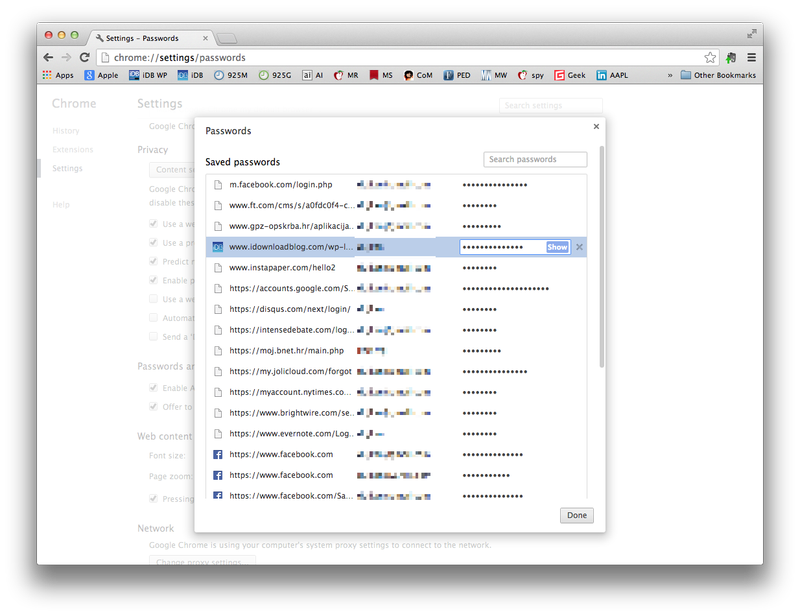Select the my.jolicloud.com/forgot entry
Viewport: 800px width, 616px height.
click(x=396, y=372)
